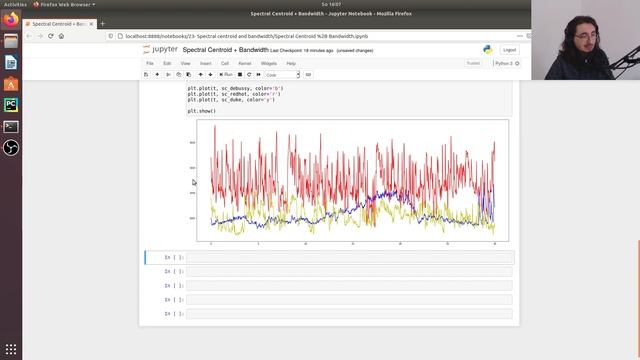Go to the browser home page
640x360 pixels.
click(x=61, y=36)
